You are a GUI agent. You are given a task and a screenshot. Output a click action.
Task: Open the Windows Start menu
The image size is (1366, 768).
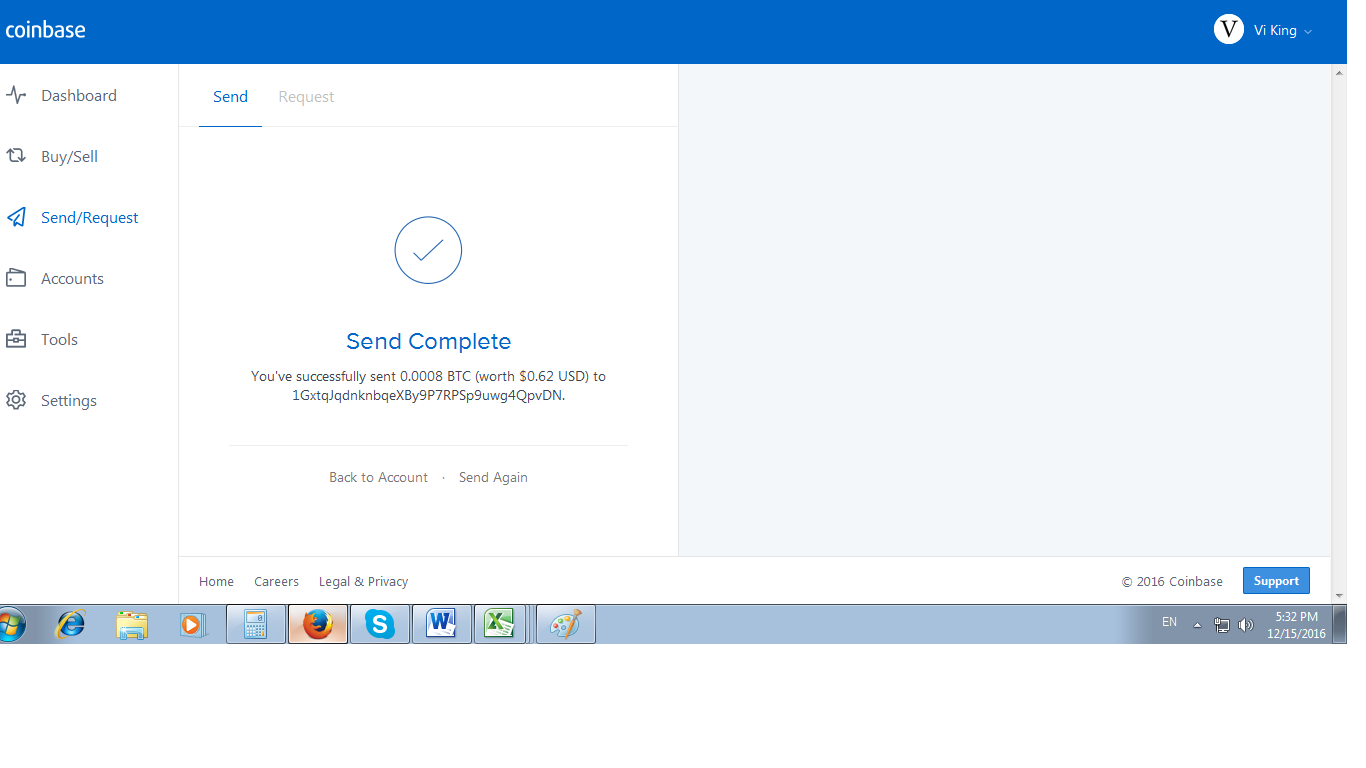click(10, 625)
